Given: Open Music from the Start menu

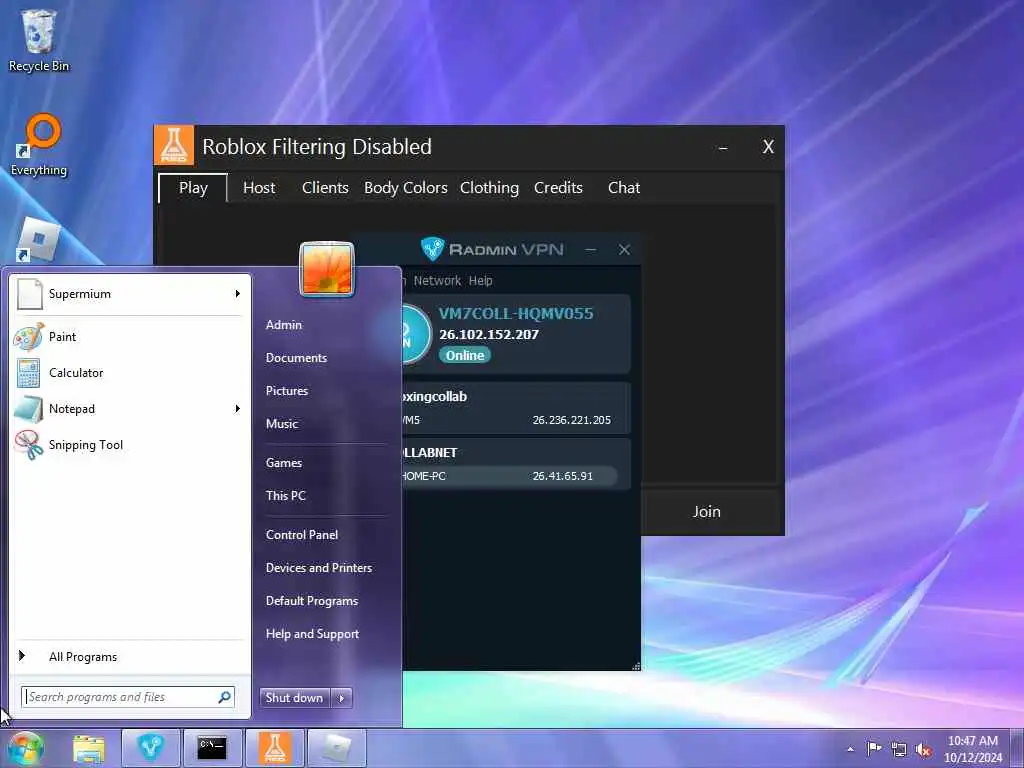Looking at the screenshot, I should 282,424.
